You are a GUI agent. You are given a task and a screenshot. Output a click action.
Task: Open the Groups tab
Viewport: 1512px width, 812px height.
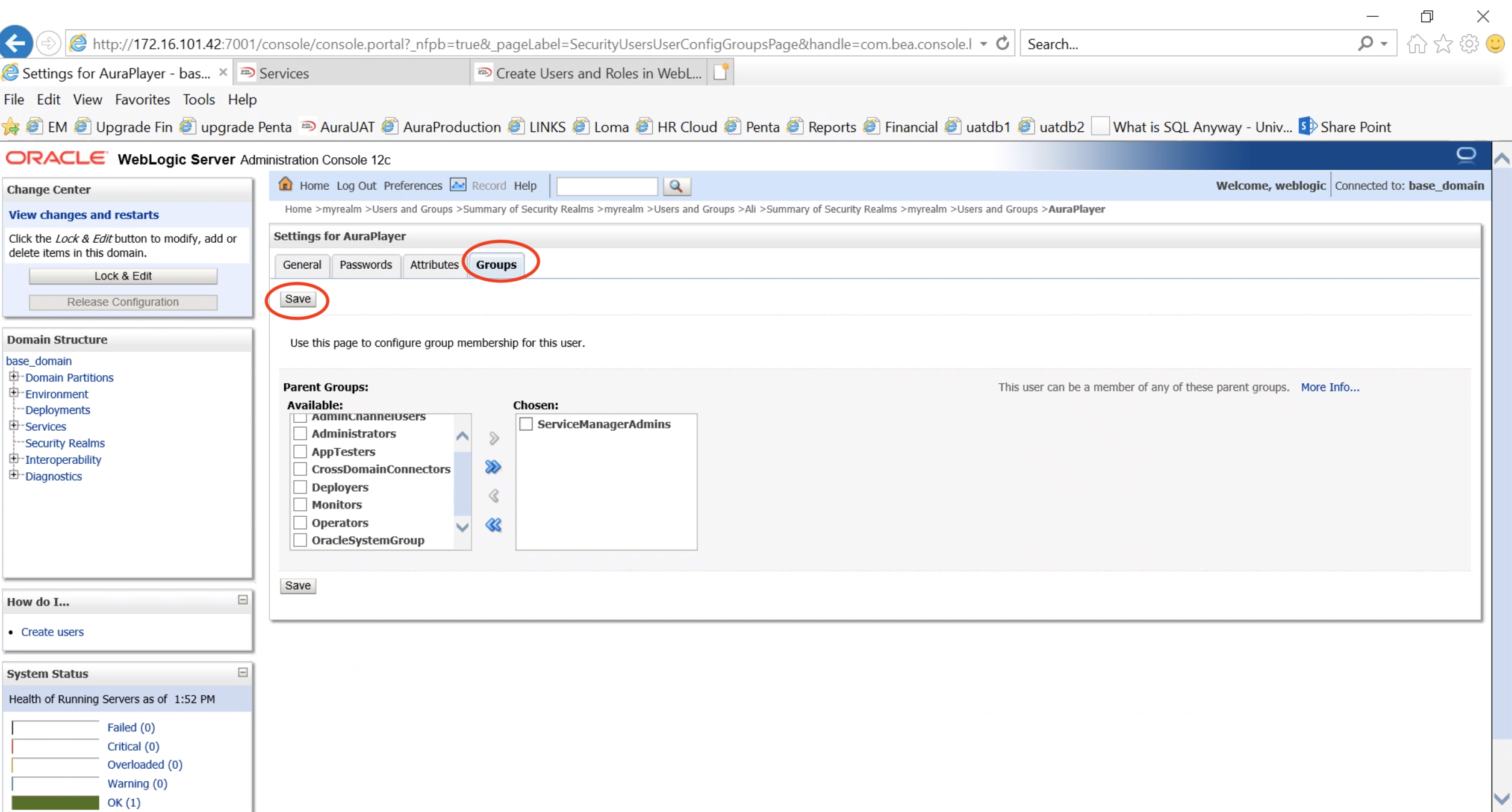point(496,265)
